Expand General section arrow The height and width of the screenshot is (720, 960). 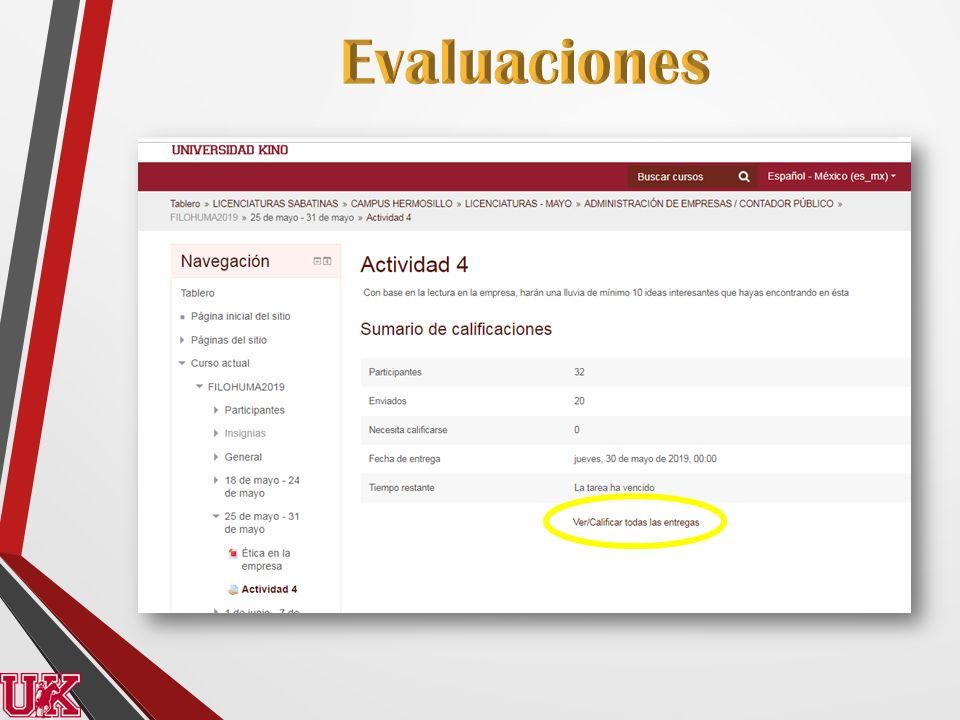click(x=216, y=457)
